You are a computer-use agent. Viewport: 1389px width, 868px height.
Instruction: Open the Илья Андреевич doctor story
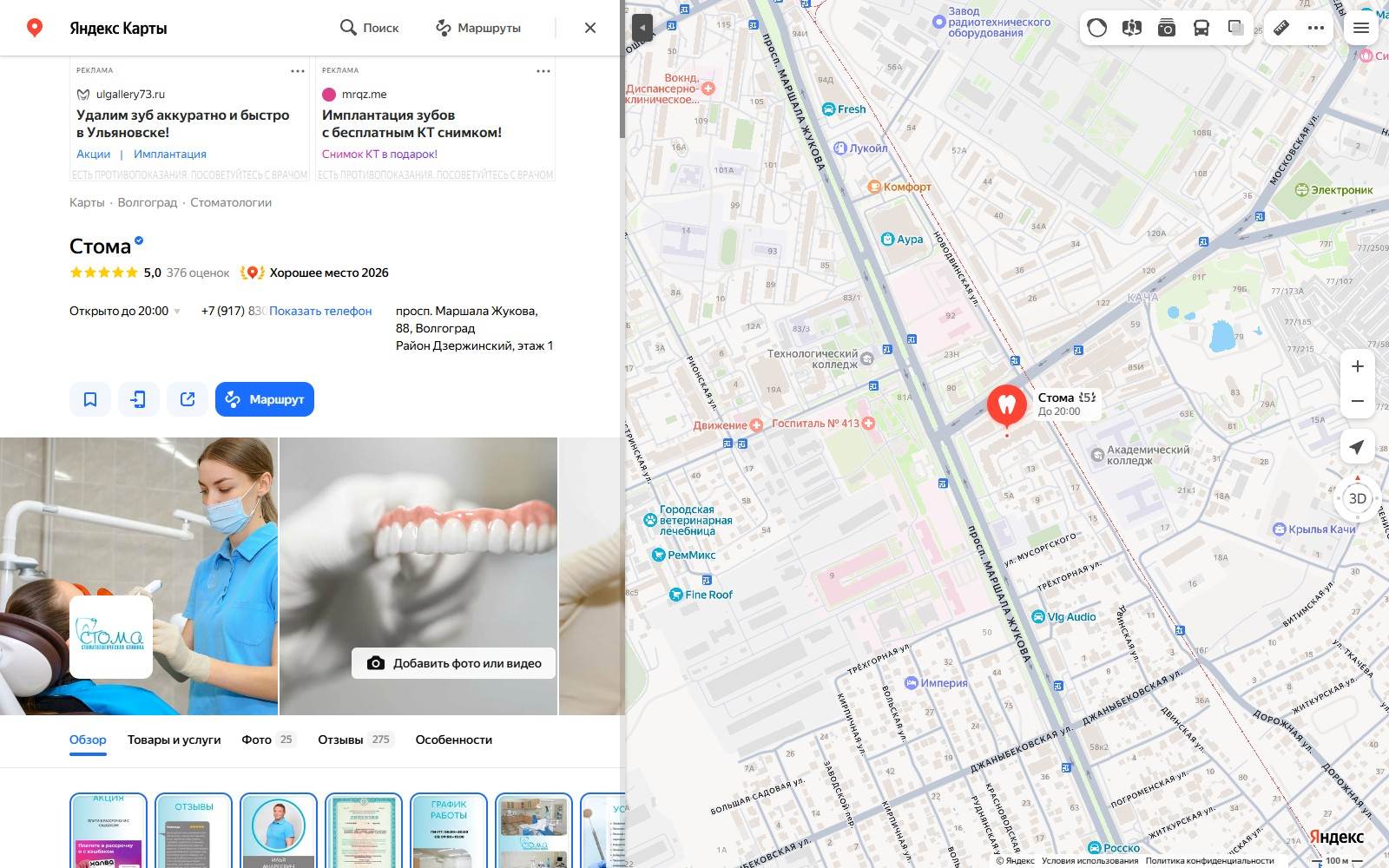(x=279, y=831)
